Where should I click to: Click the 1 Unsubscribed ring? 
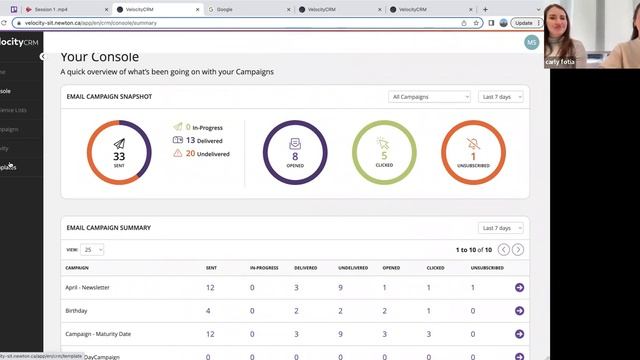[473, 153]
